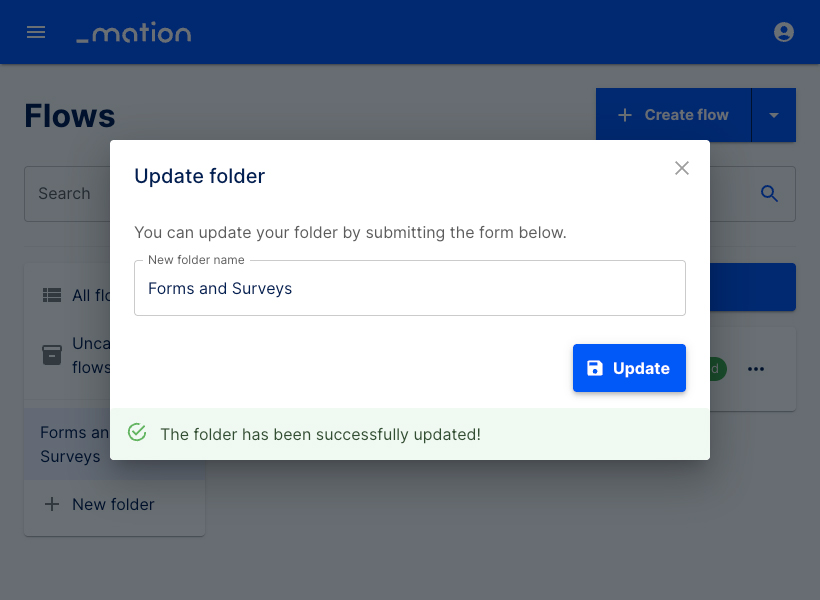
Task: Dismiss the Update folder dialog
Action: coord(682,168)
